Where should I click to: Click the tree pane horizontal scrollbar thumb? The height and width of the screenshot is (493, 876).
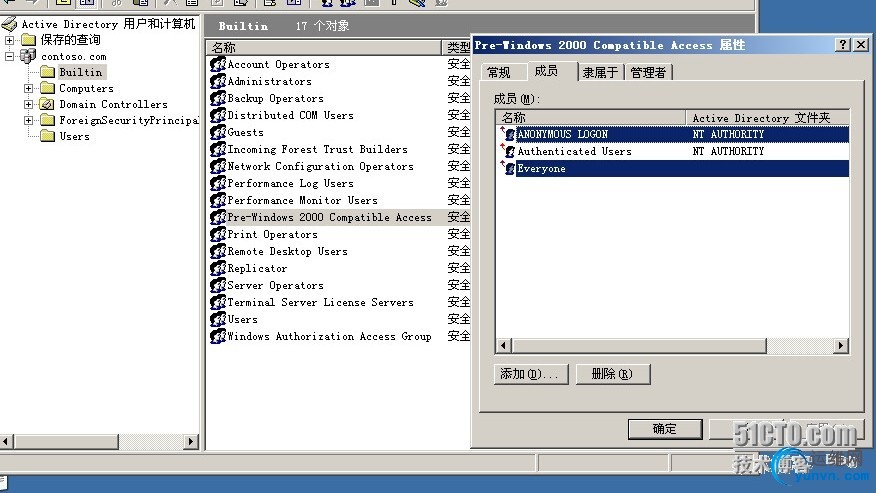tap(66, 442)
